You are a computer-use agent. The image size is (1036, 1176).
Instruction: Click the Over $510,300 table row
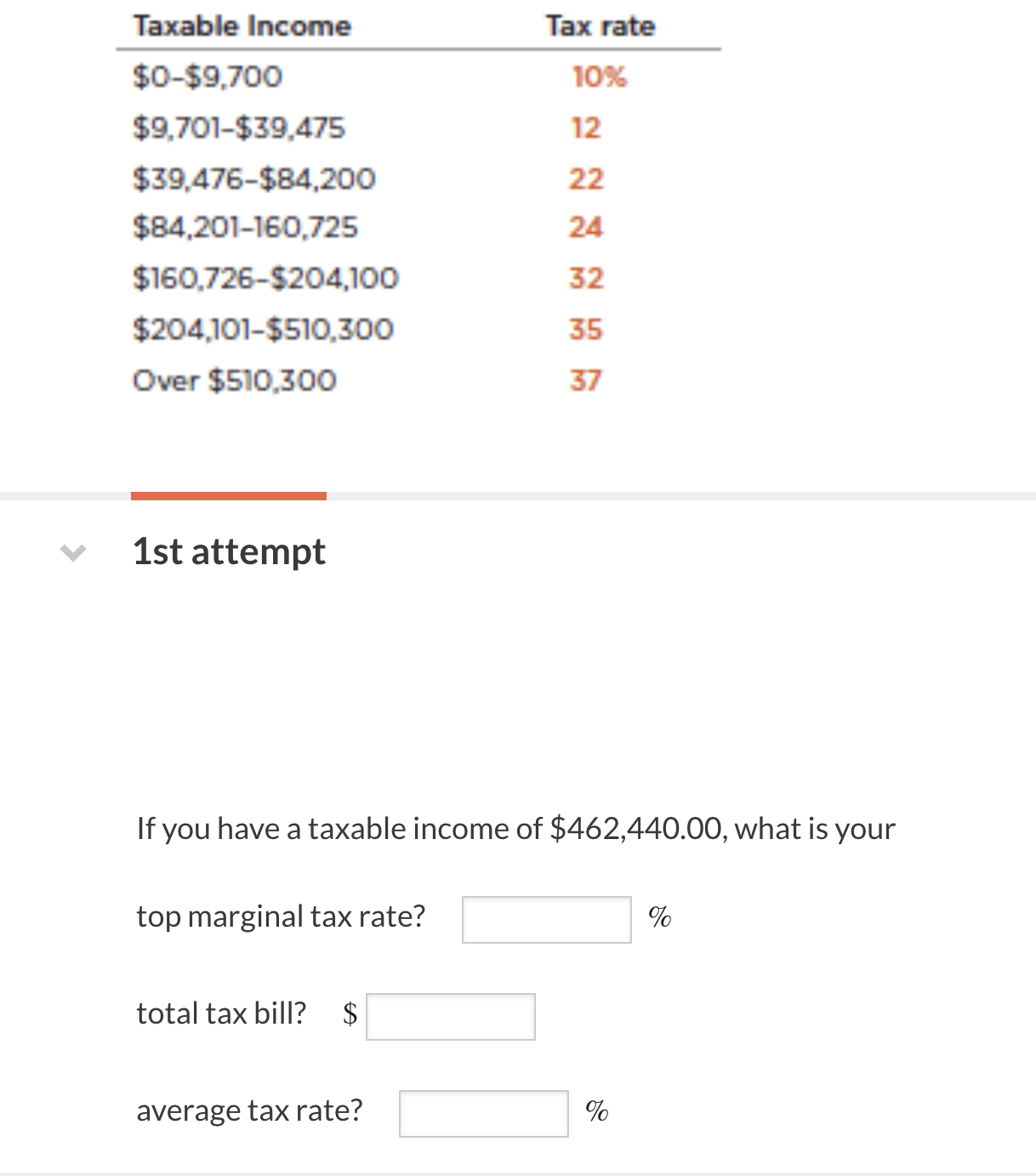tap(235, 380)
